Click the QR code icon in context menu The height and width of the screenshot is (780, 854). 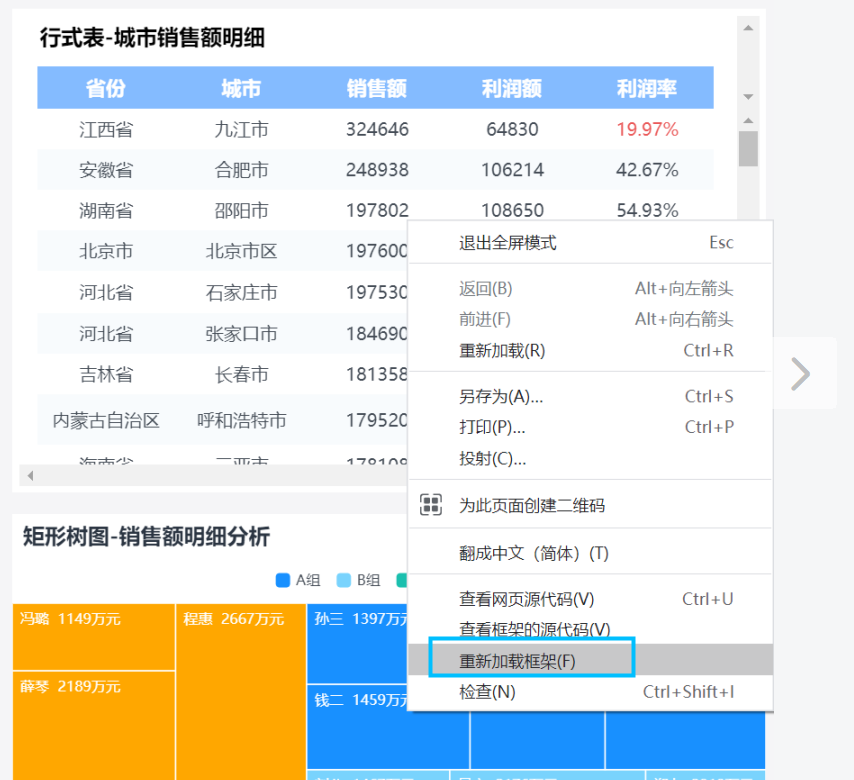431,505
